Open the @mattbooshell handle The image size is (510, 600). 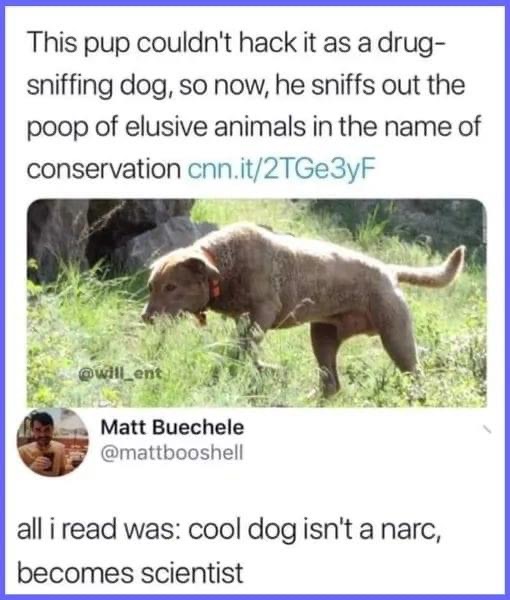(172, 453)
